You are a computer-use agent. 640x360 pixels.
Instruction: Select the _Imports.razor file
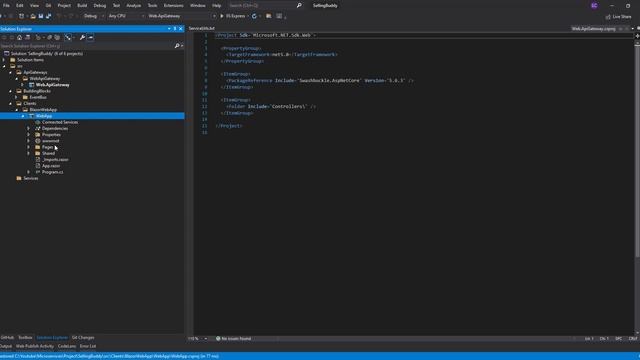tap(55, 160)
